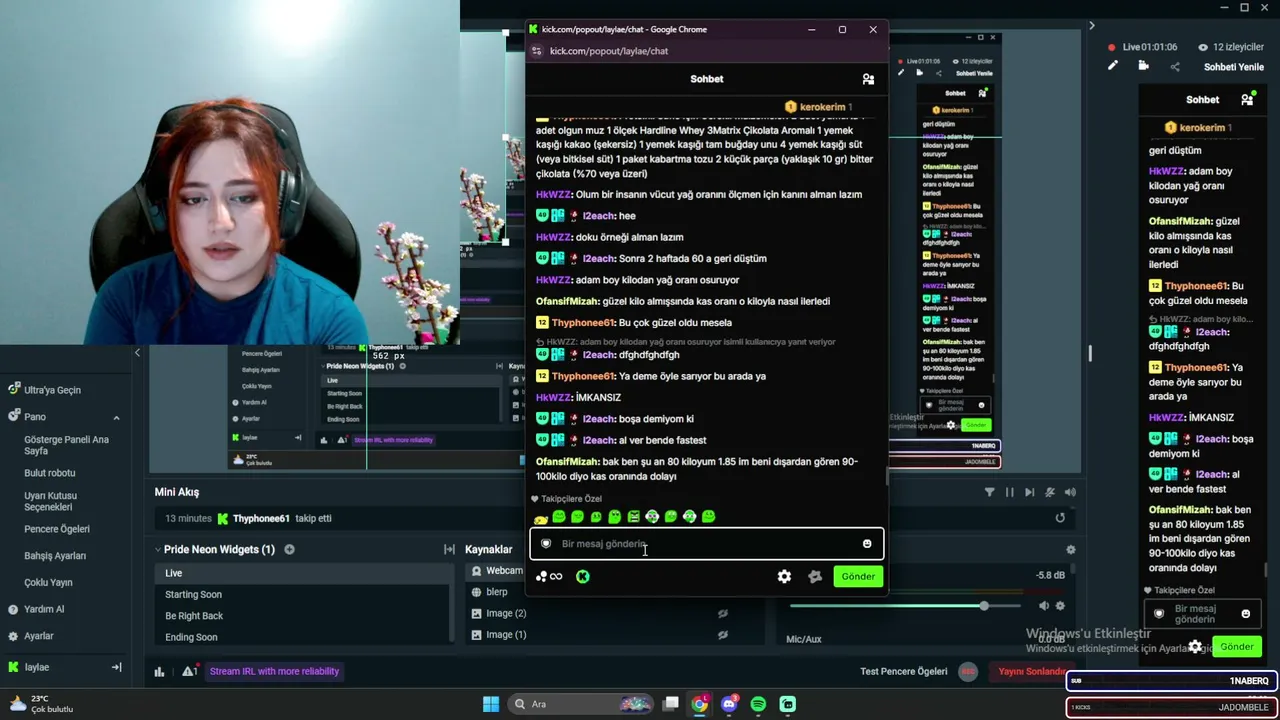Open Bahşiş Ayarları in sidebar
The image size is (1280, 720).
tap(55, 556)
